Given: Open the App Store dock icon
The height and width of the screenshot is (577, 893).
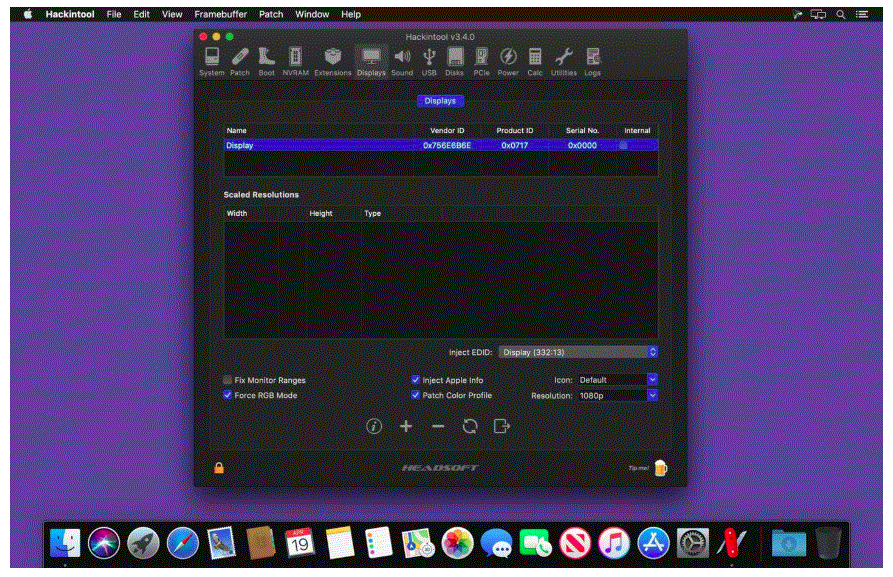Looking at the screenshot, I should [x=653, y=543].
